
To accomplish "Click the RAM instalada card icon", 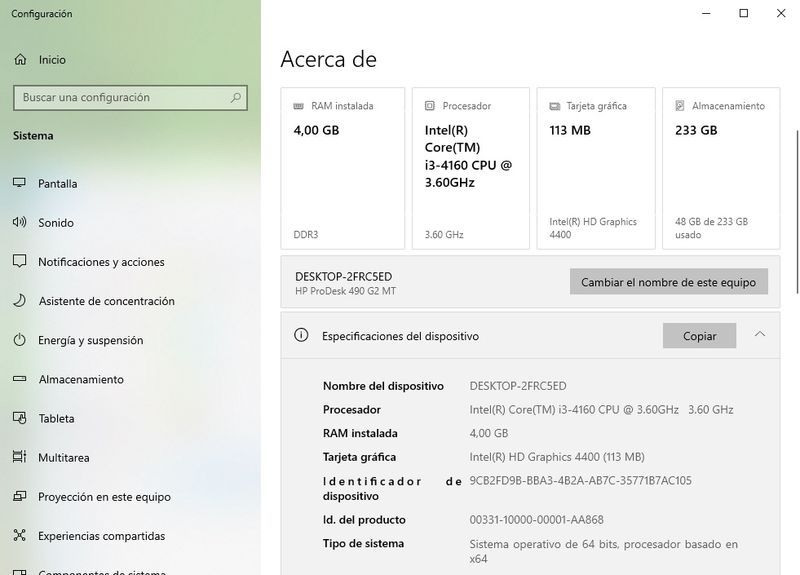I will [x=298, y=106].
